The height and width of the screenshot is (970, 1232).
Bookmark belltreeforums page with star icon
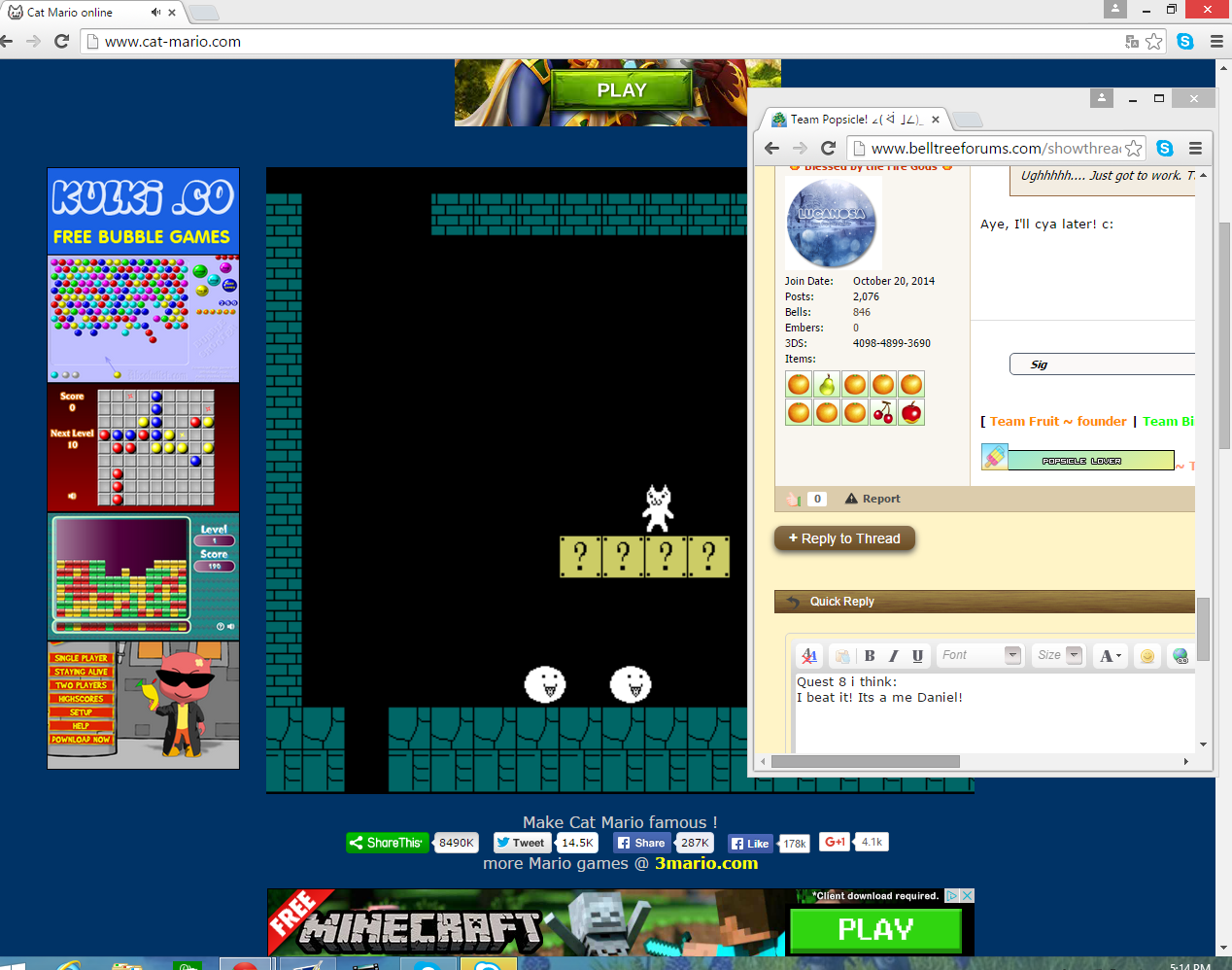point(1134,148)
